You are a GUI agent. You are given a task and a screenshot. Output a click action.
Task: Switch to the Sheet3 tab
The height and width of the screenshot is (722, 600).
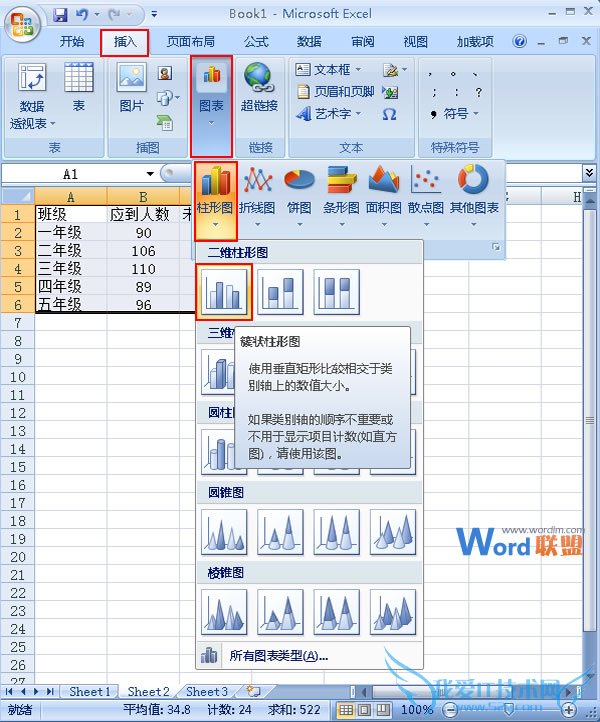[207, 691]
